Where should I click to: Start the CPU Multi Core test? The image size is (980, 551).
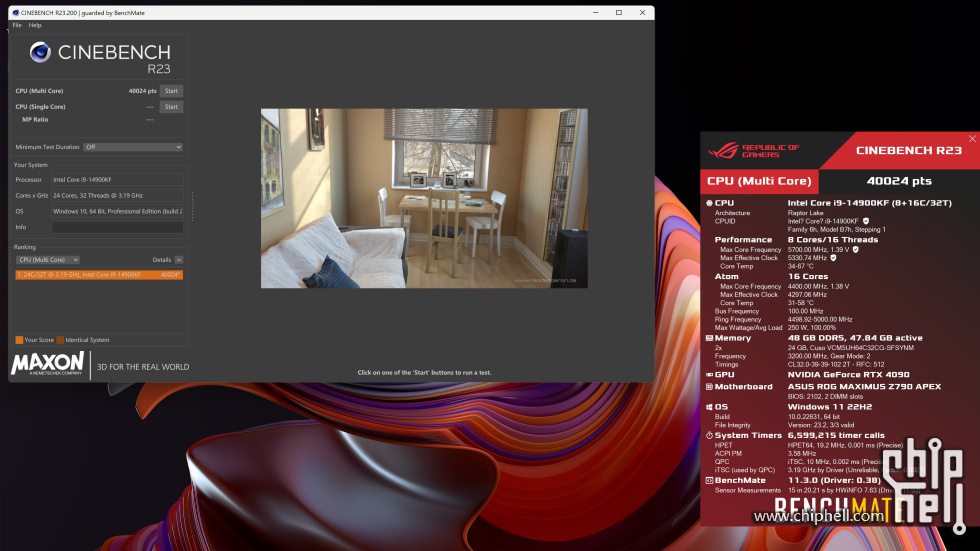coord(171,91)
